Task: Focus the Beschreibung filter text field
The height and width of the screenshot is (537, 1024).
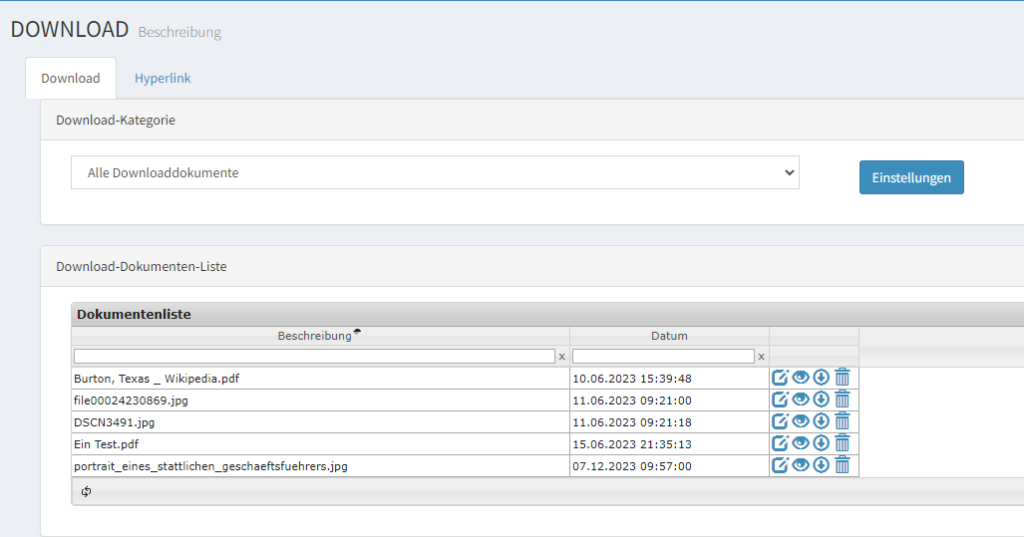Action: [x=314, y=356]
